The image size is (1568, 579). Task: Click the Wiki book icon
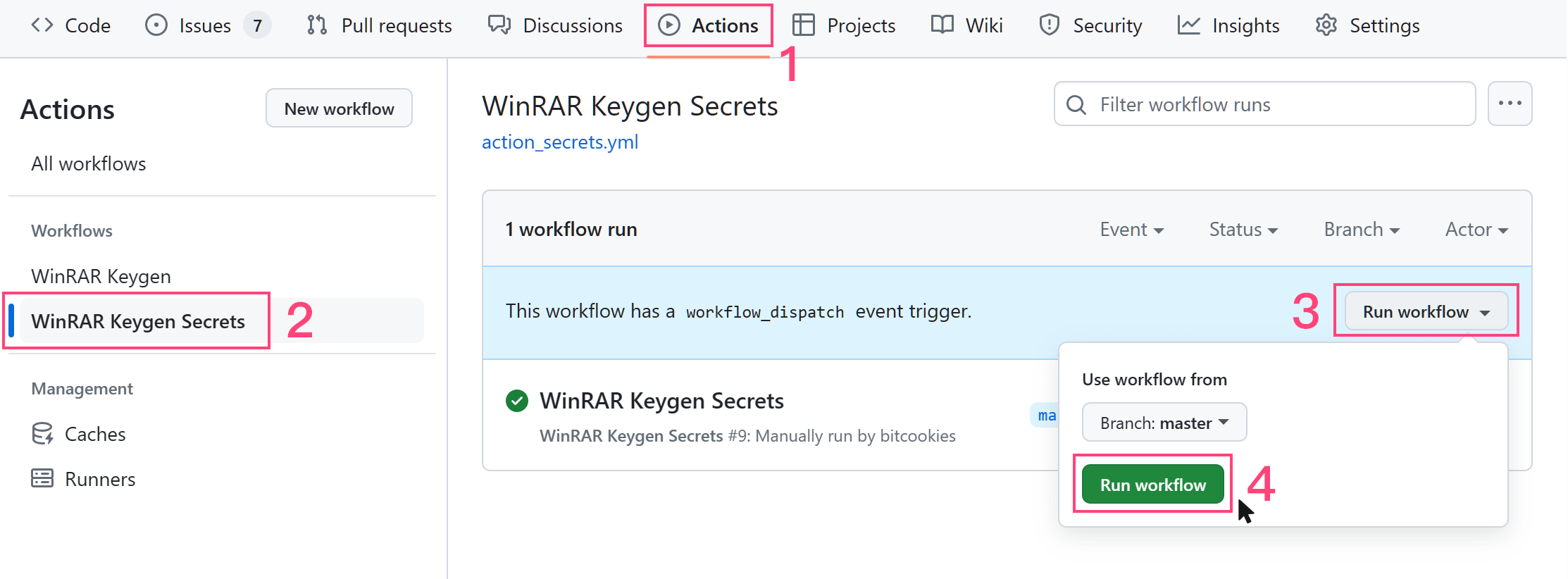click(942, 25)
